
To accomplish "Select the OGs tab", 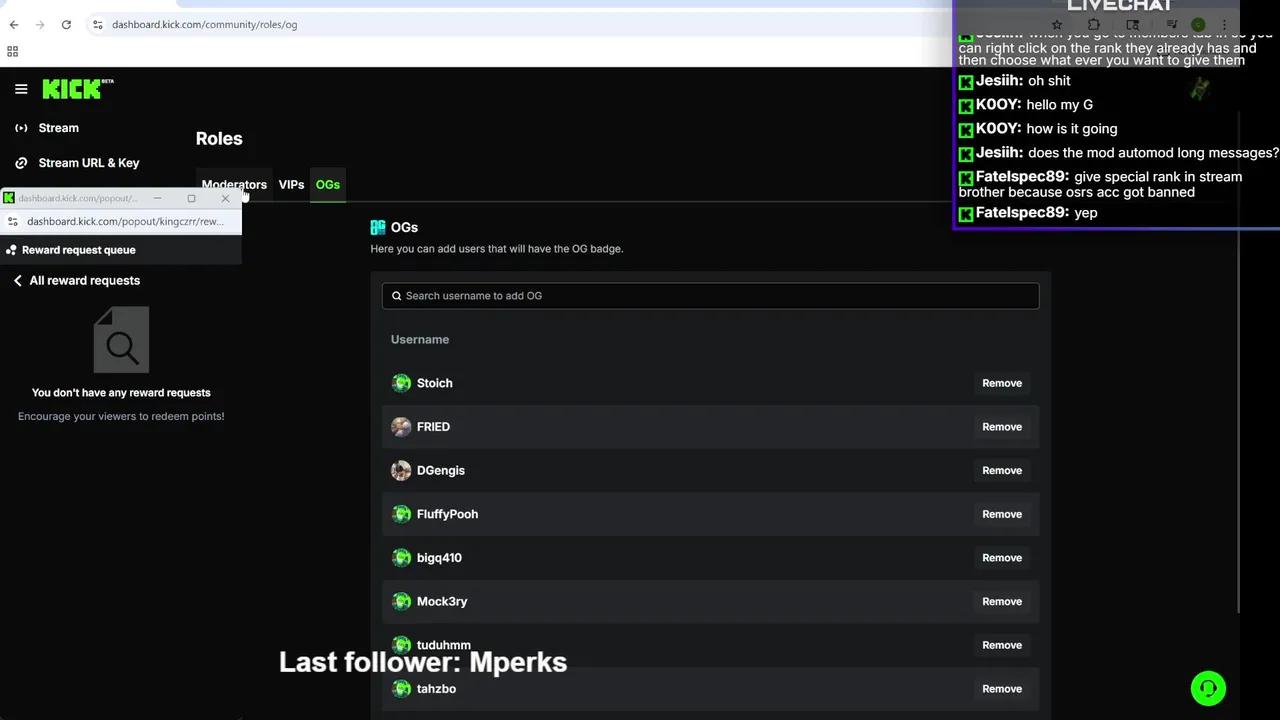I will point(328,185).
